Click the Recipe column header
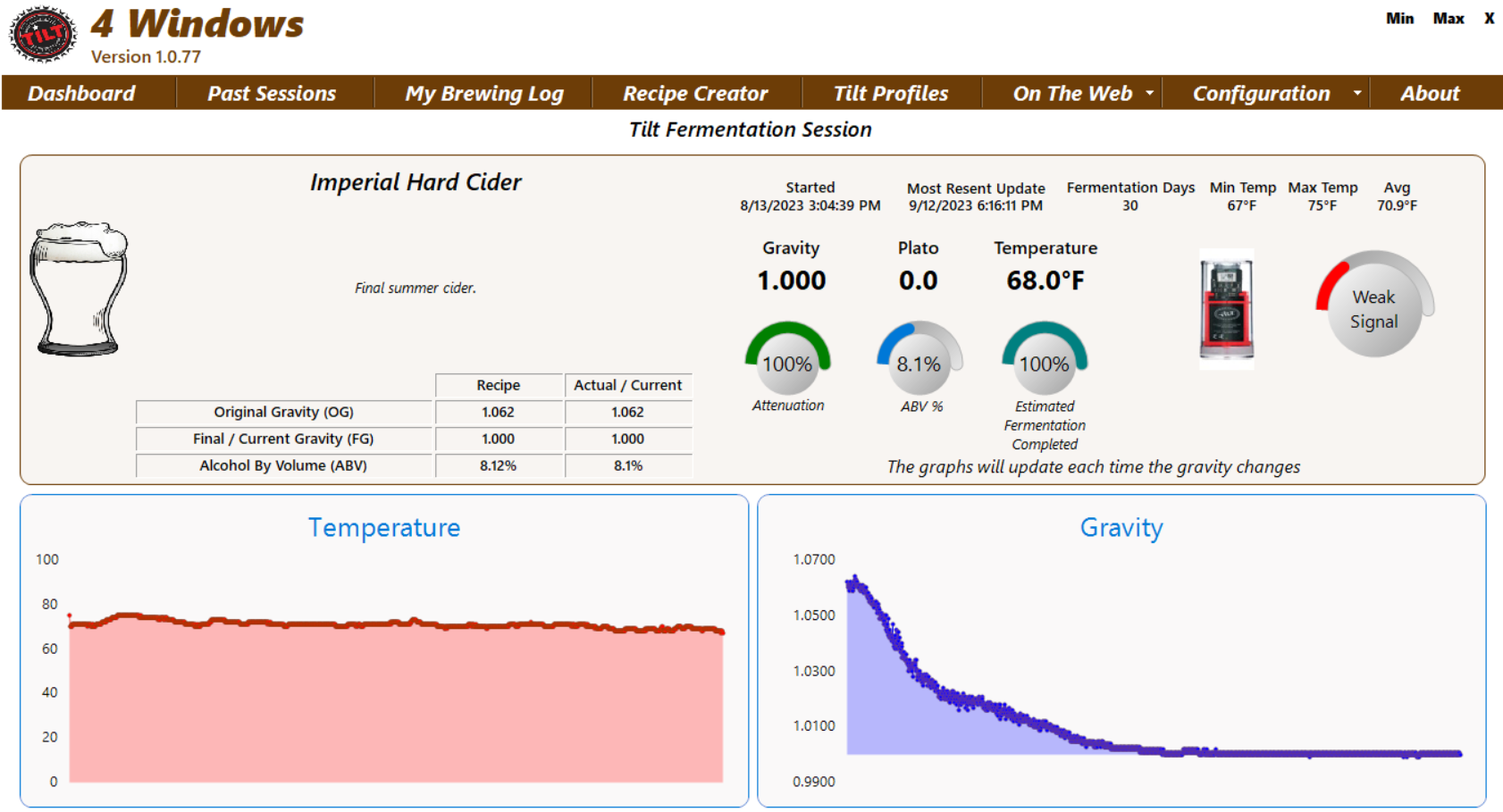Image resolution: width=1503 pixels, height=812 pixels. (x=499, y=385)
